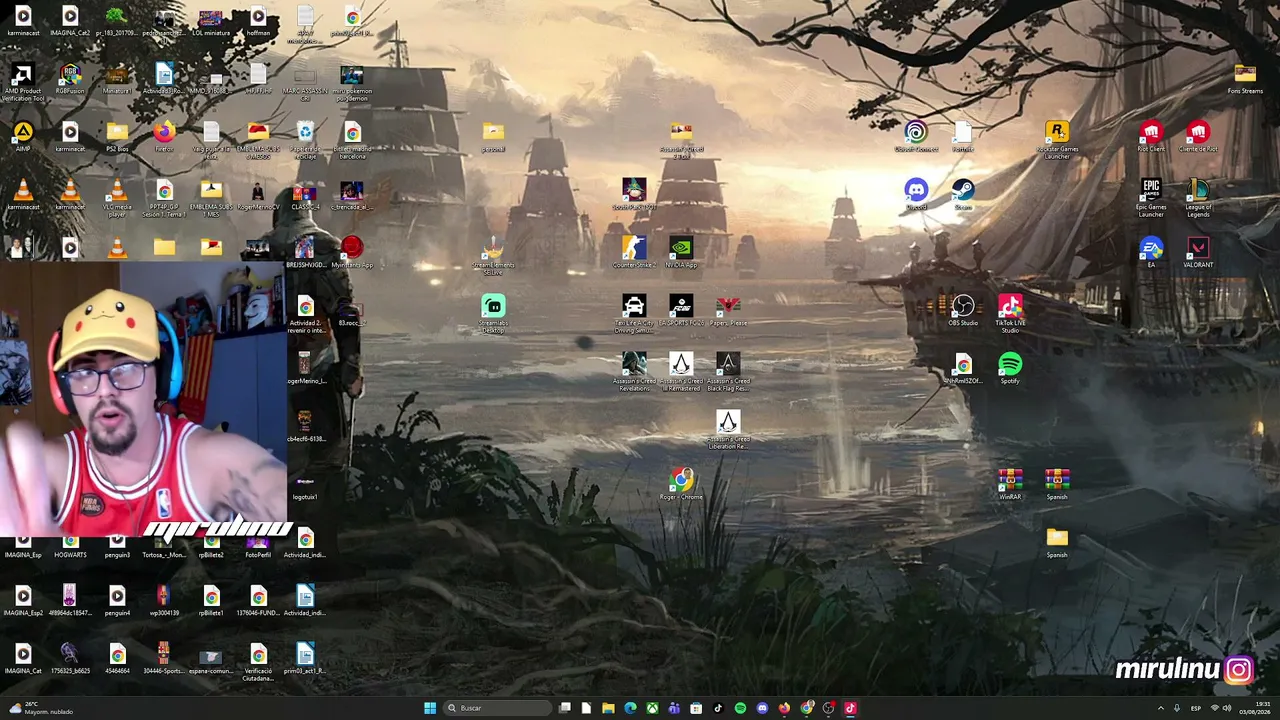The height and width of the screenshot is (720, 1280).
Task: Open the FotoPerfil desktop file
Action: 258,547
